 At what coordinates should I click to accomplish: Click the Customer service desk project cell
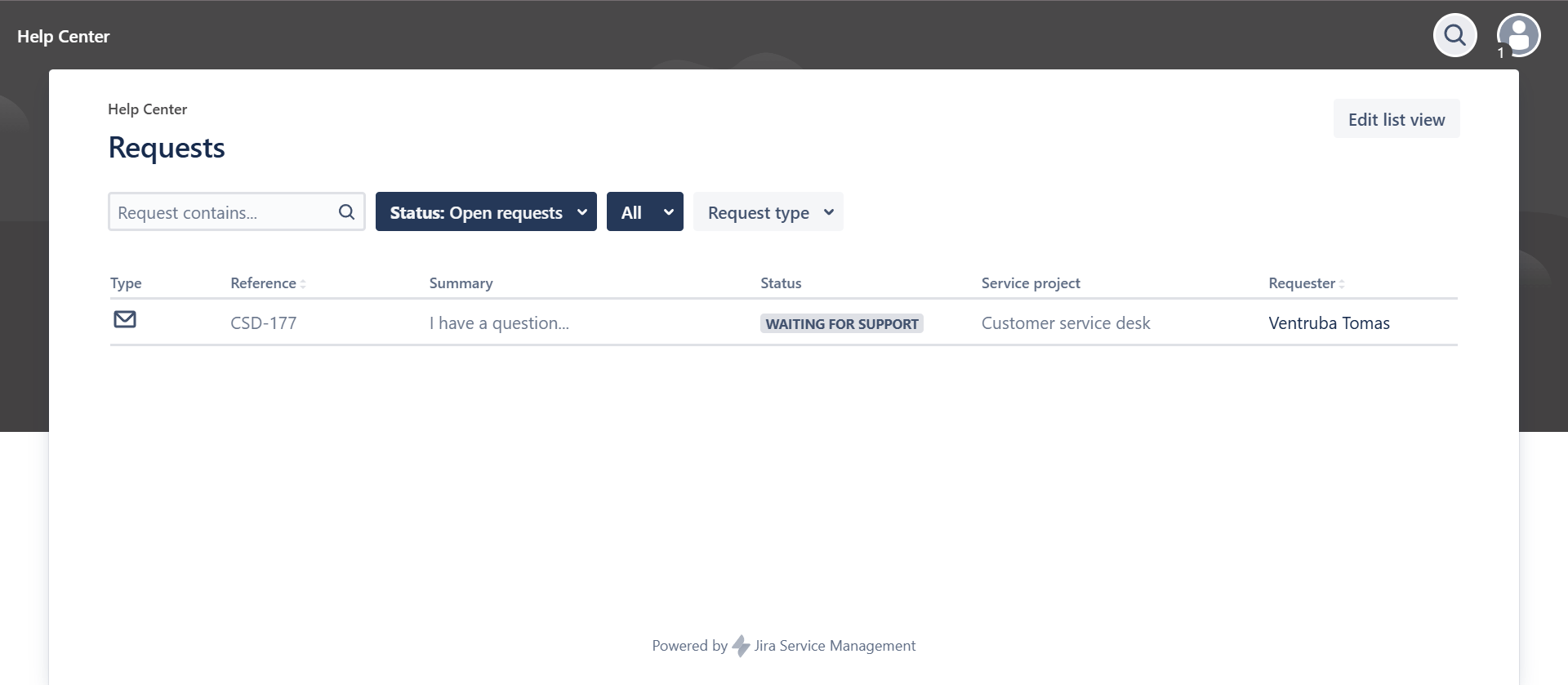(1065, 323)
